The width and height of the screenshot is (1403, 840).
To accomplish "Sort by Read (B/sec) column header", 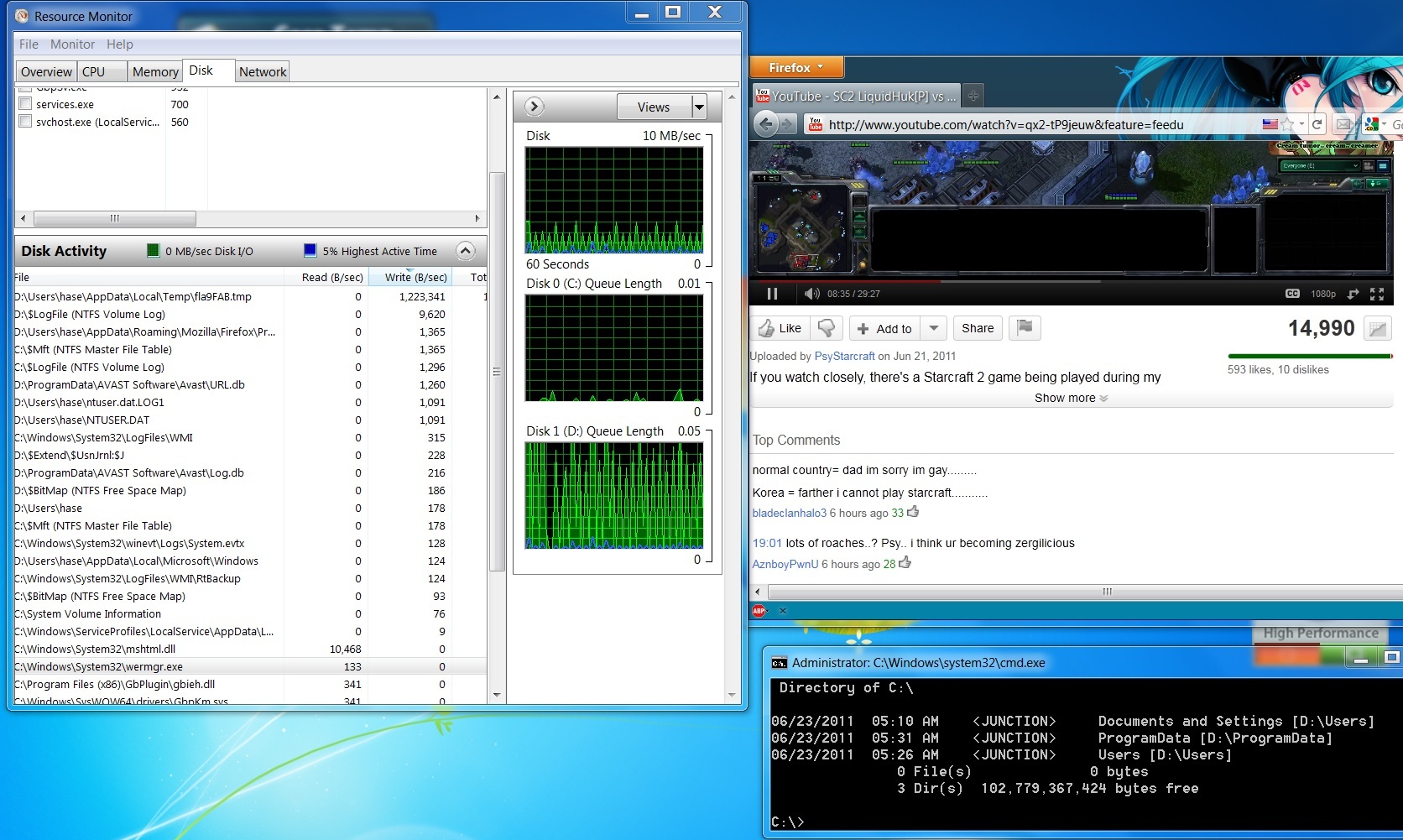I will tap(326, 277).
